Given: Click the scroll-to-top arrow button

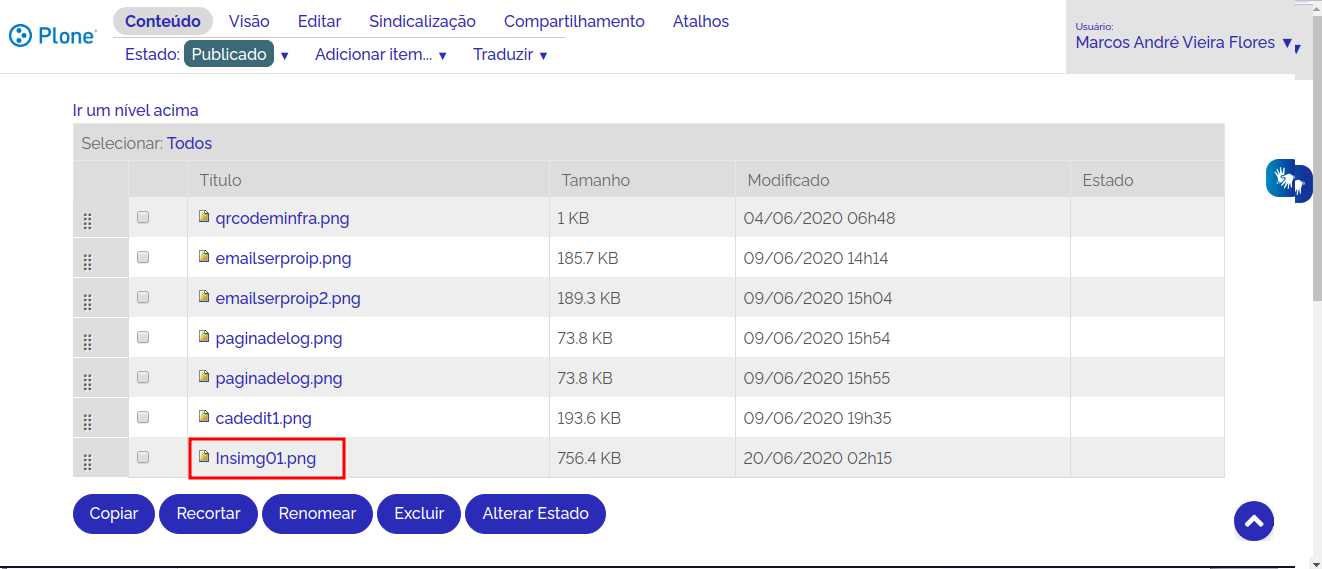Looking at the screenshot, I should 1254,520.
